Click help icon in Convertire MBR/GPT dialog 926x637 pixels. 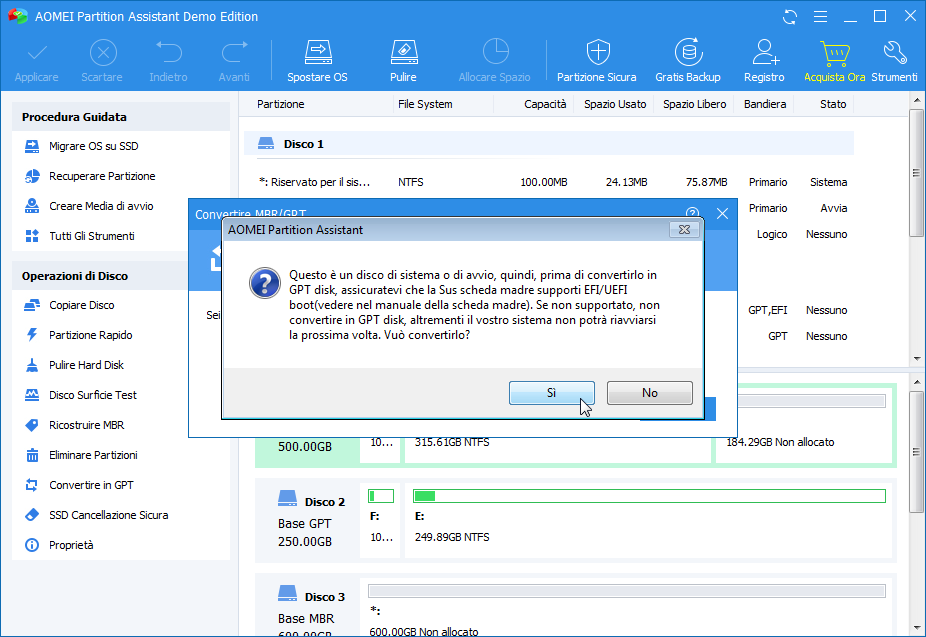point(692,213)
